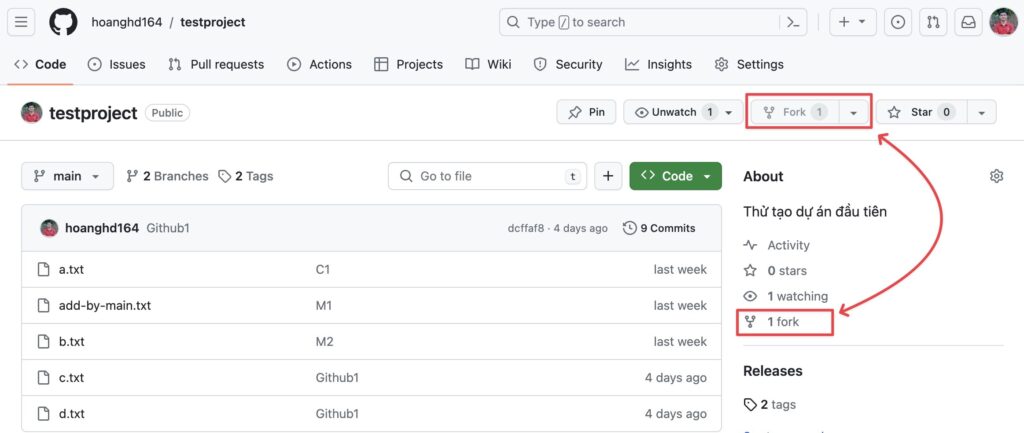1024x433 pixels.
Task: View the 2 Branches link
Action: pyautogui.click(x=167, y=176)
